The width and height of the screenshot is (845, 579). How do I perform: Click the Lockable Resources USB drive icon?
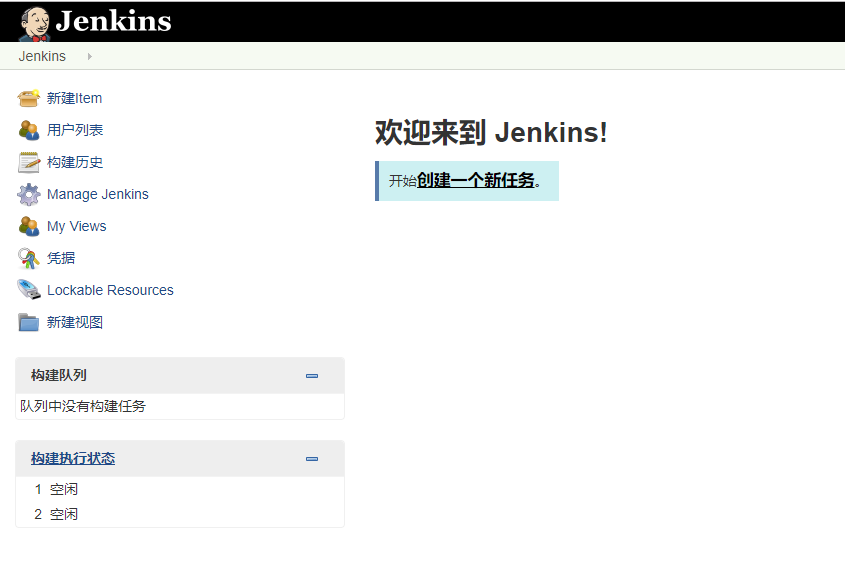point(29,290)
